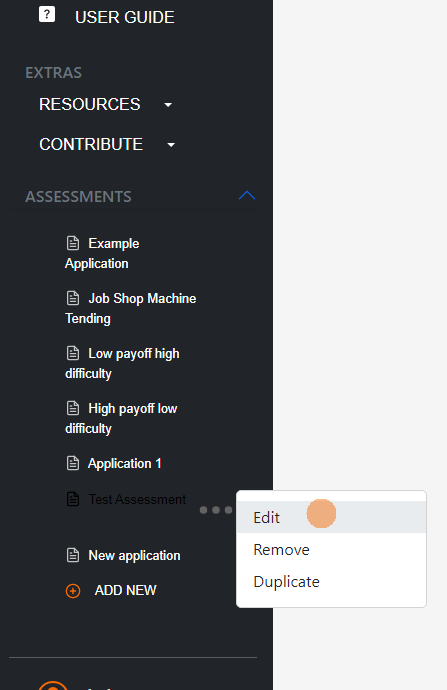Click the User Guide question mark icon

pos(47,15)
